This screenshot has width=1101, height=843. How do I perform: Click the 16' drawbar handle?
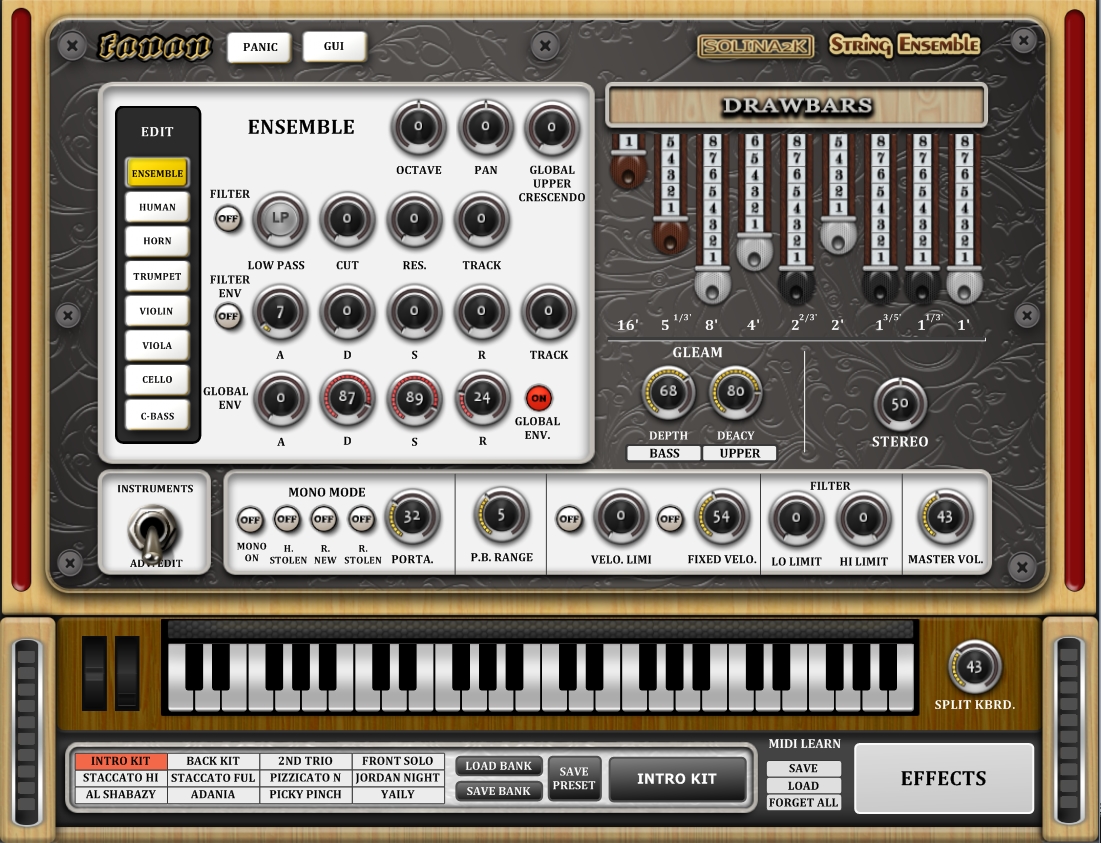628,170
